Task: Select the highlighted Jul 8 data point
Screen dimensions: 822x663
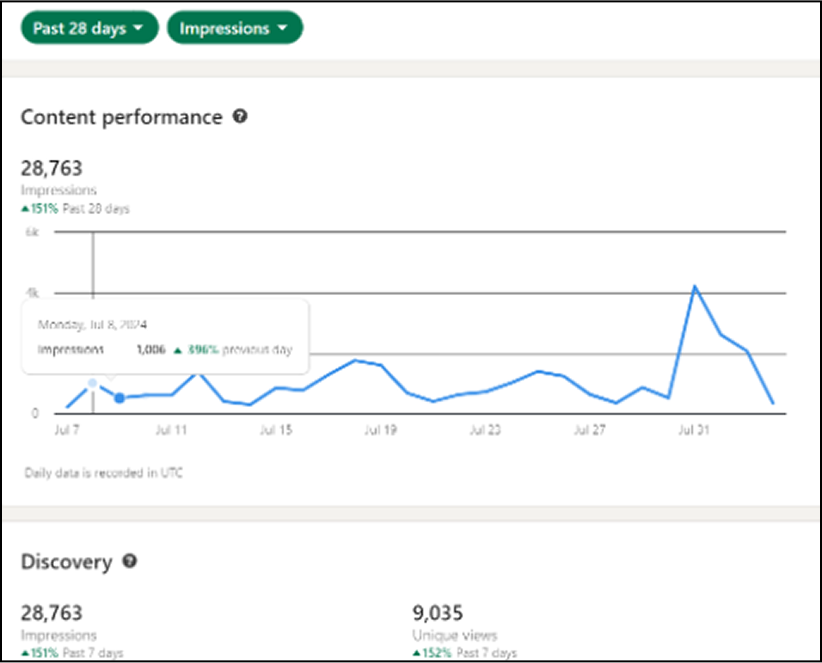Action: coord(119,398)
